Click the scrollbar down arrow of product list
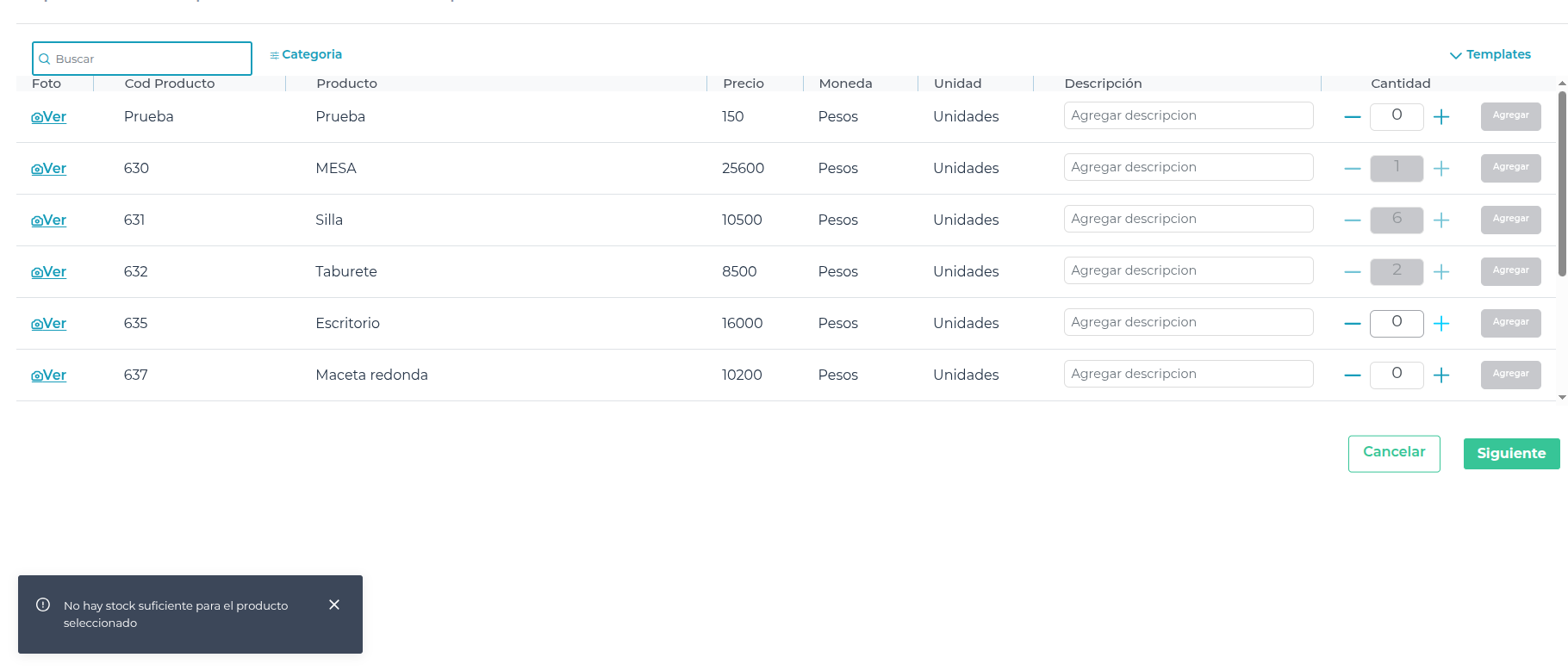The width and height of the screenshot is (1568, 670). (x=1562, y=397)
